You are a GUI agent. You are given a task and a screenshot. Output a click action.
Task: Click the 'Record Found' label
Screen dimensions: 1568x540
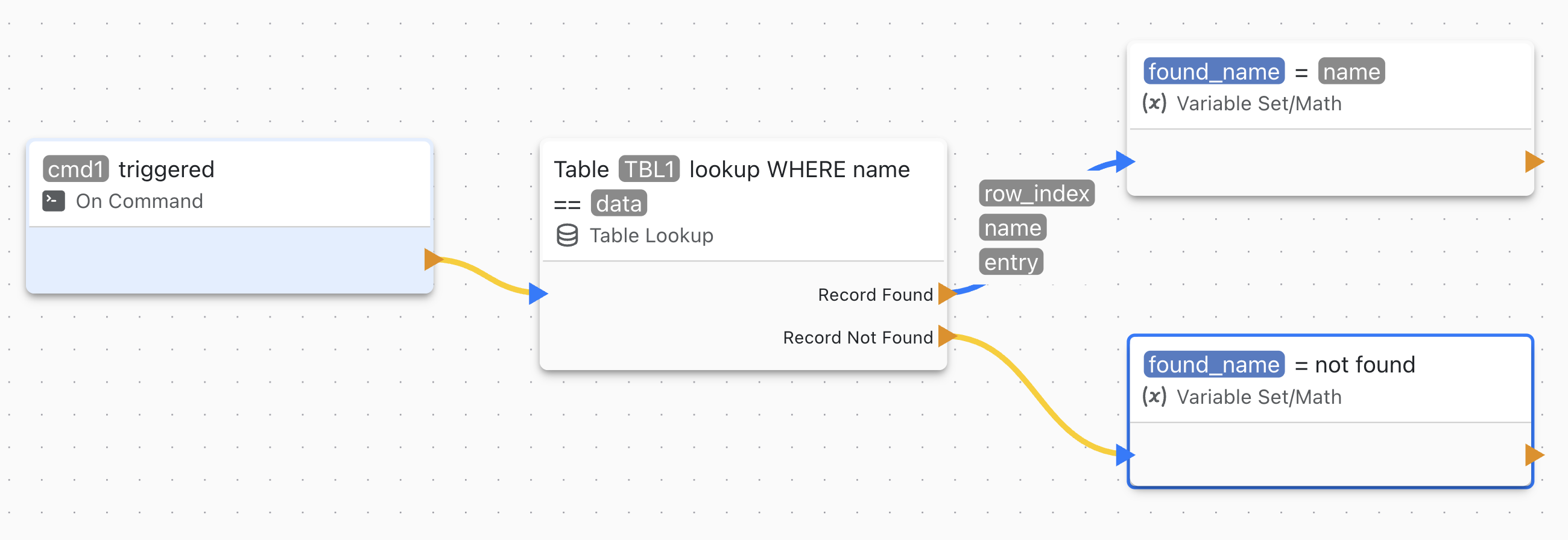click(x=875, y=295)
